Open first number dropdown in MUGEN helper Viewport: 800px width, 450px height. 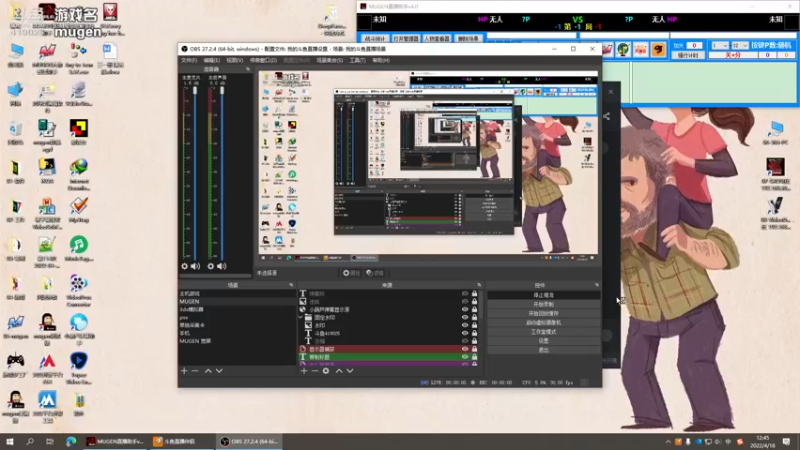click(x=719, y=45)
